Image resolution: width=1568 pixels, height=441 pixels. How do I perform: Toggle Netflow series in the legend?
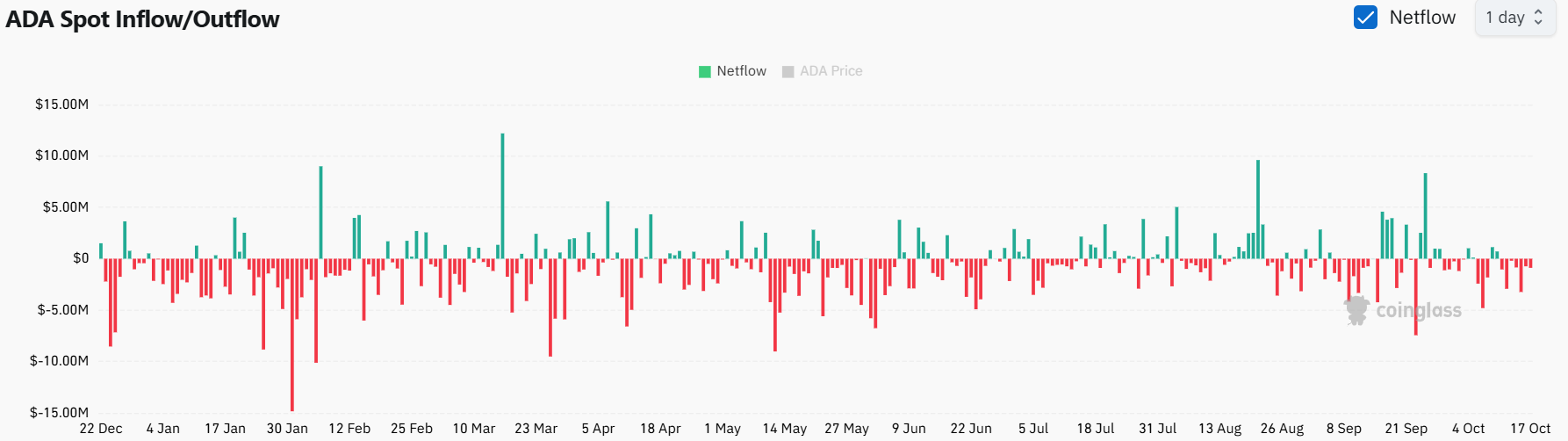732,71
